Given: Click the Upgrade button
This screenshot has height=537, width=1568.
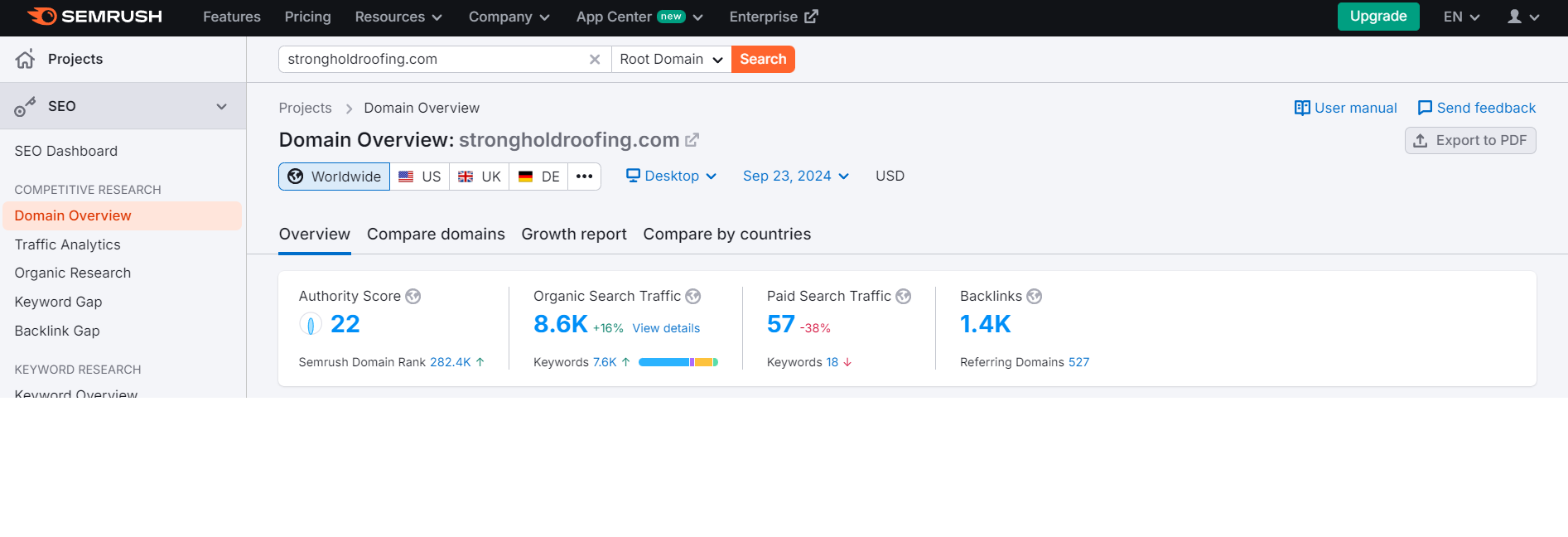Looking at the screenshot, I should click(x=1378, y=17).
